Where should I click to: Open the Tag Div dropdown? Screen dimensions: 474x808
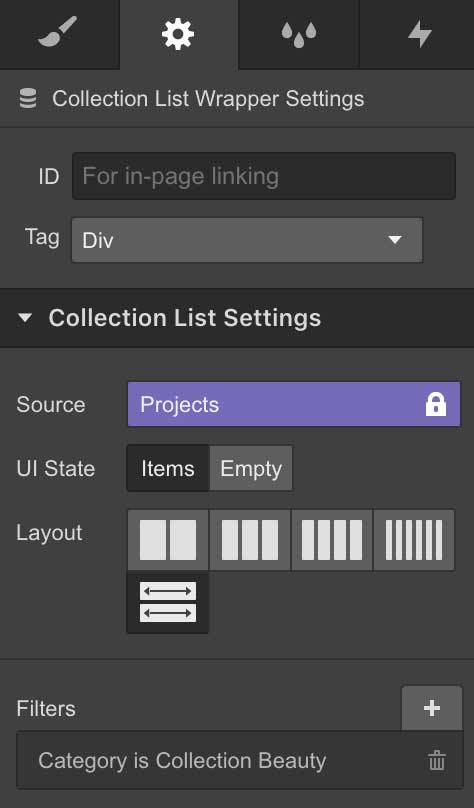(x=247, y=240)
